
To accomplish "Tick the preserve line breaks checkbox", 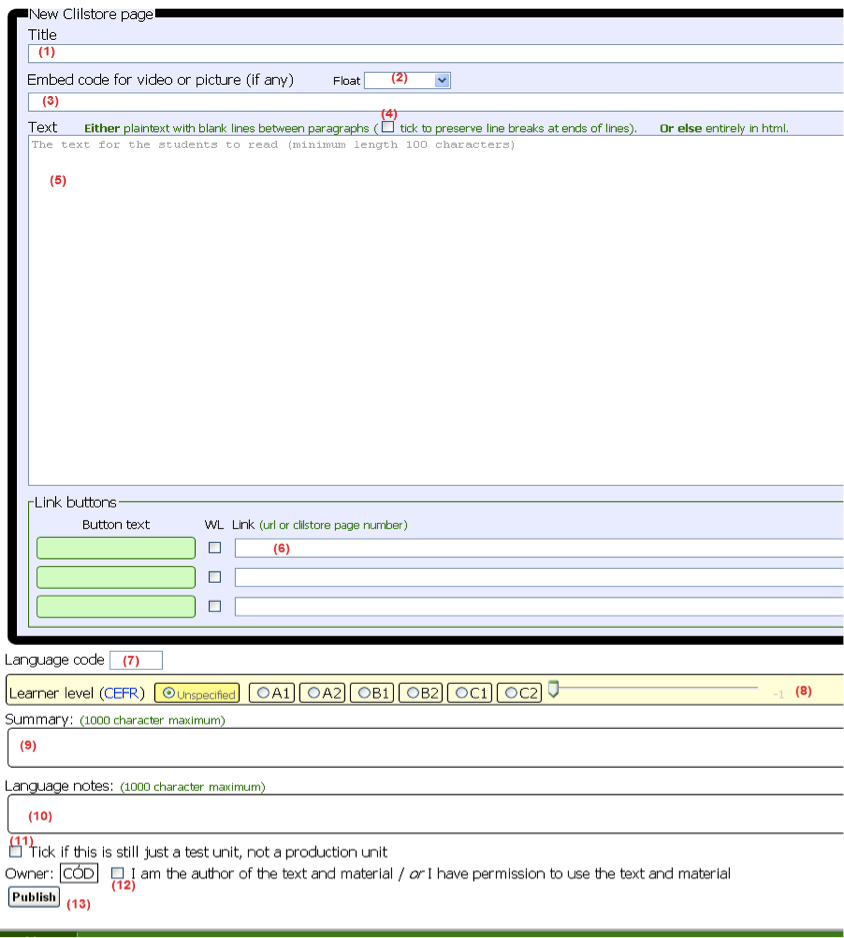I will (x=388, y=127).
